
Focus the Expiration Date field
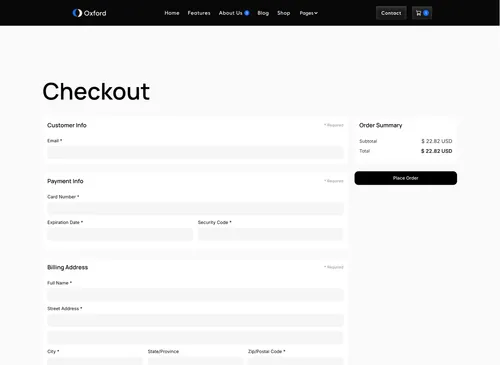coord(120,234)
